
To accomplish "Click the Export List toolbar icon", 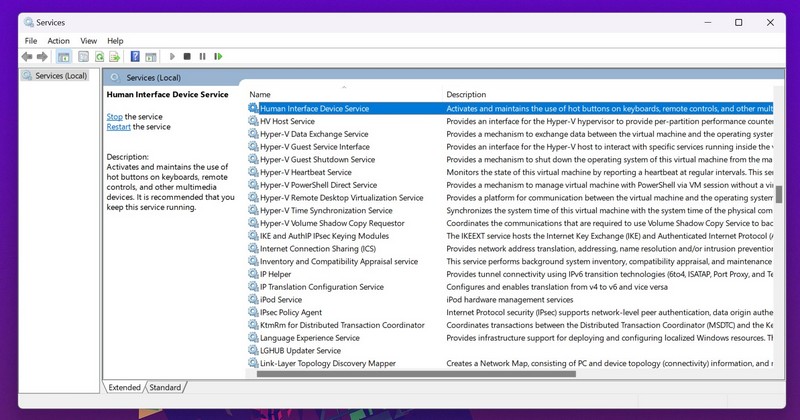I will (x=115, y=57).
